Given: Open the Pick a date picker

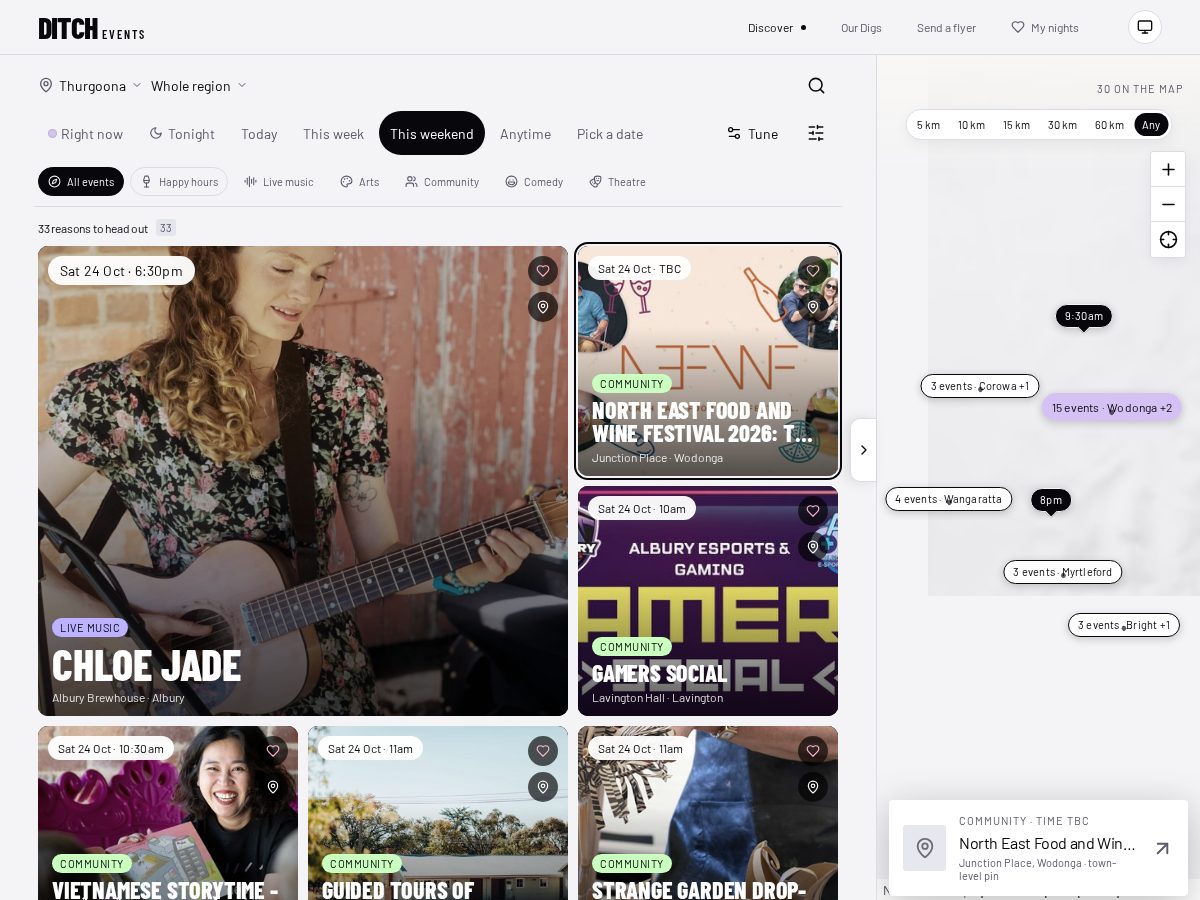Looking at the screenshot, I should tap(610, 134).
